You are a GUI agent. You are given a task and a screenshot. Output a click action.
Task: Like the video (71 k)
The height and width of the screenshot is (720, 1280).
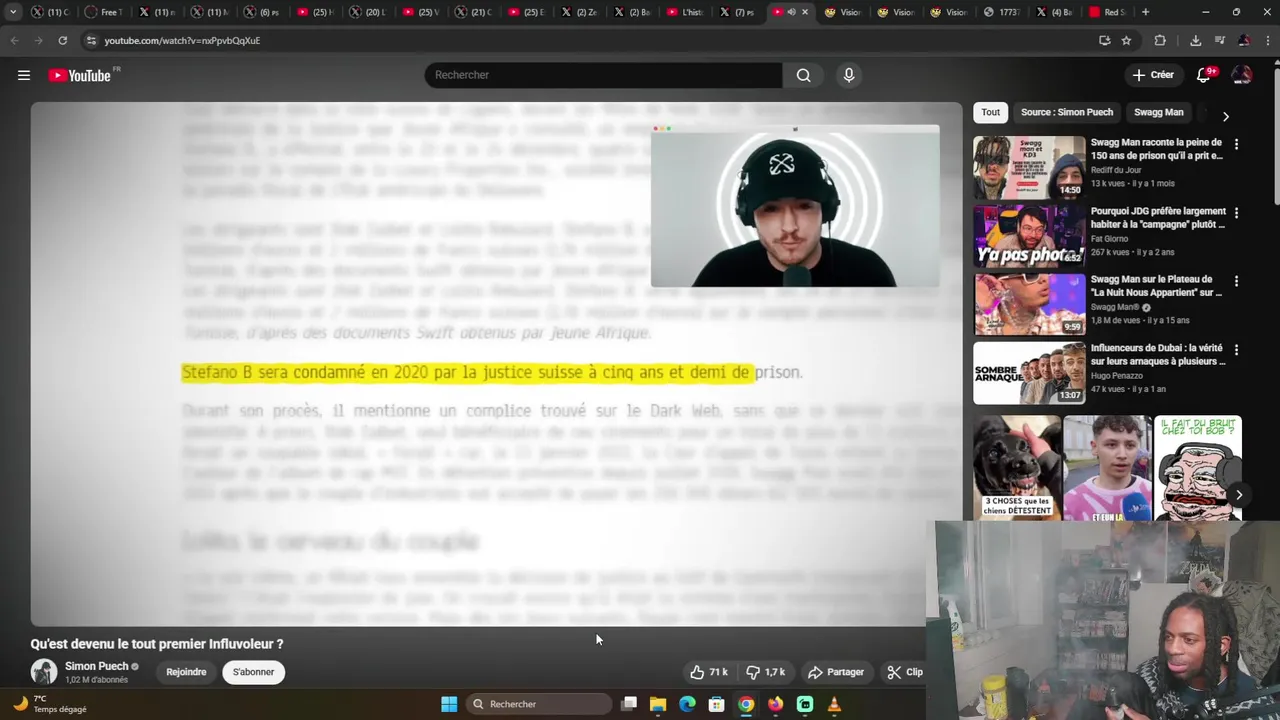(709, 672)
